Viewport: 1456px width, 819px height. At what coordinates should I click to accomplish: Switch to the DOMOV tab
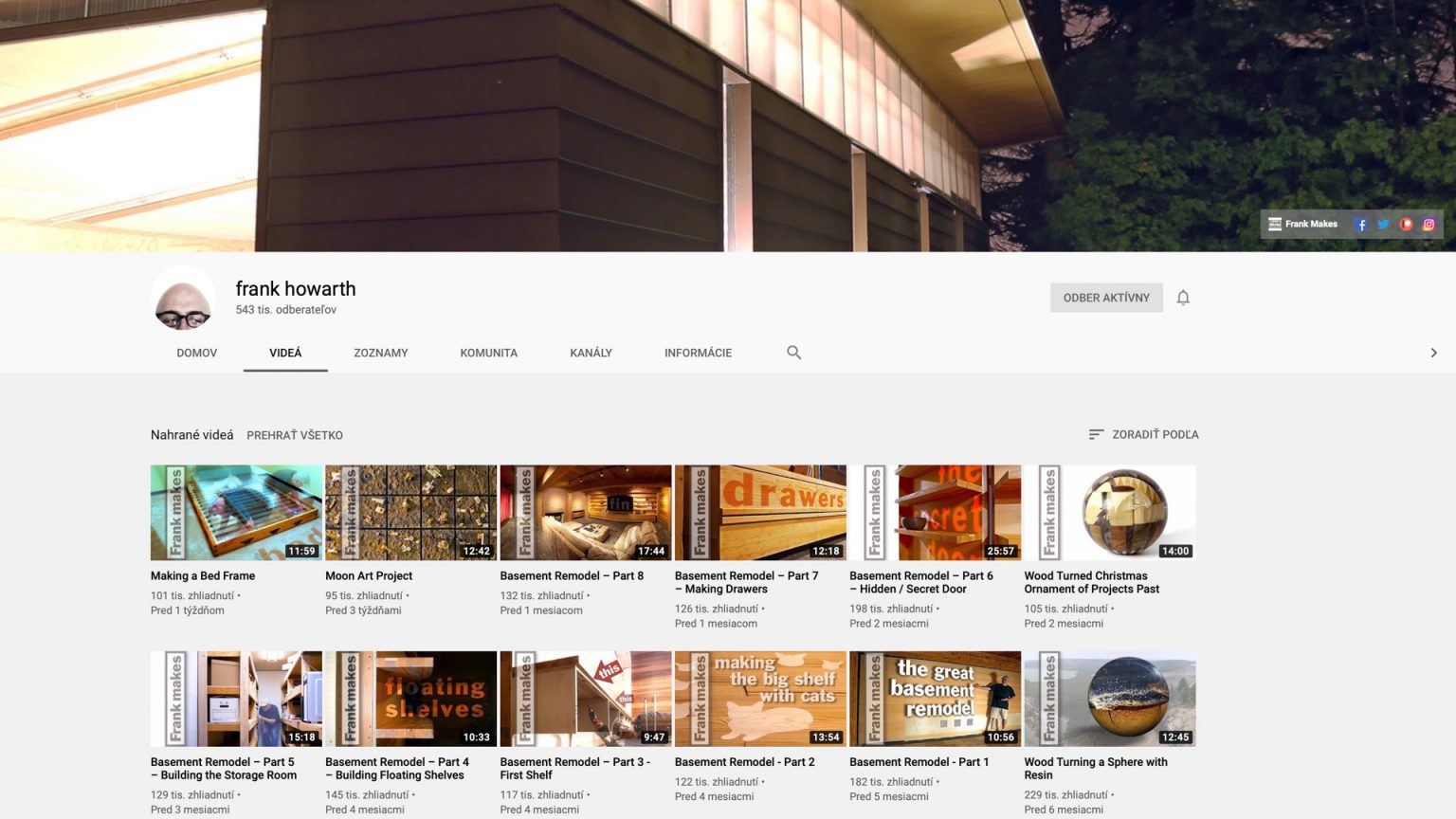pos(197,353)
